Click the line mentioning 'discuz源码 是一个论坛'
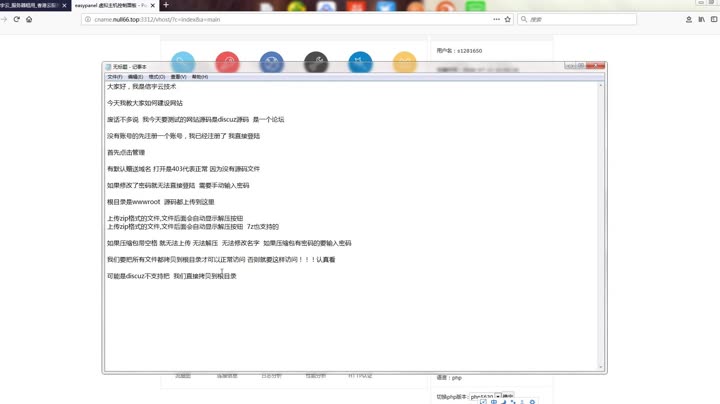The image size is (720, 404). pyautogui.click(x=196, y=119)
